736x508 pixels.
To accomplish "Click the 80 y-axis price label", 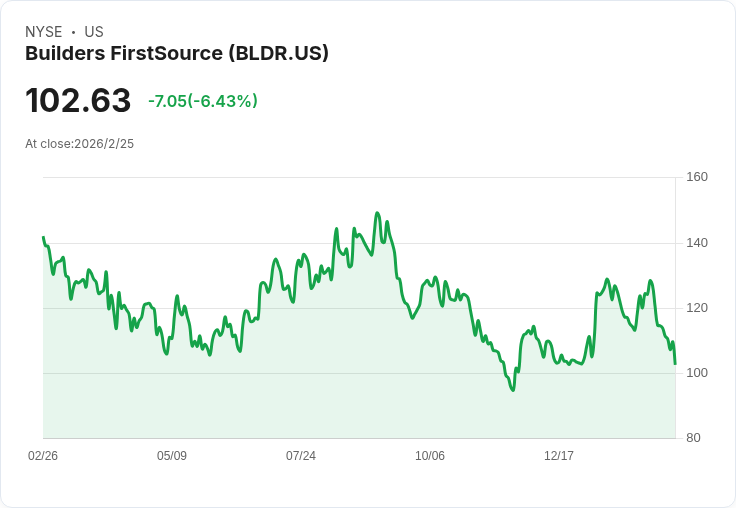I will 693,438.
